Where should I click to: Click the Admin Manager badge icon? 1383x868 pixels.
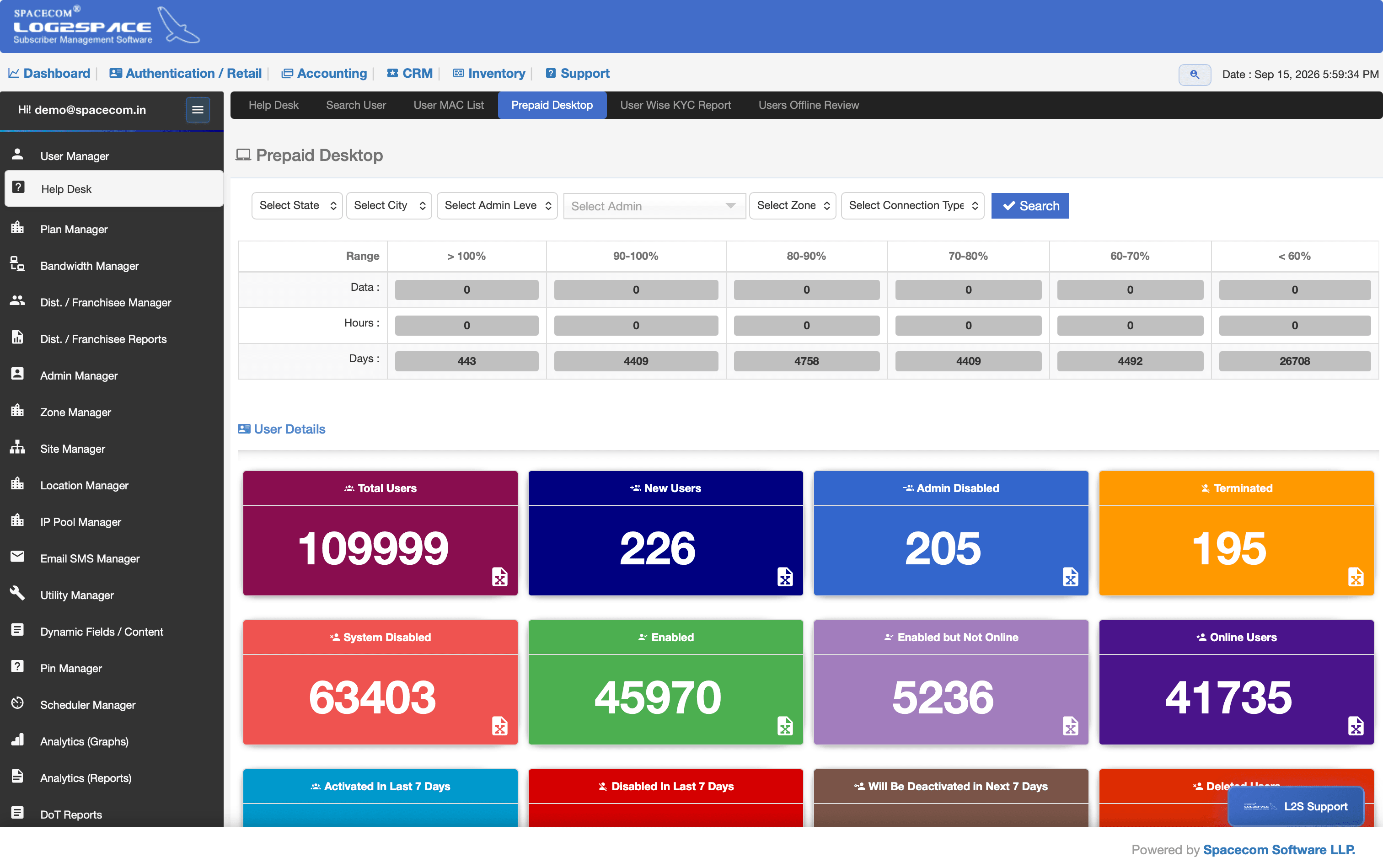click(x=17, y=374)
